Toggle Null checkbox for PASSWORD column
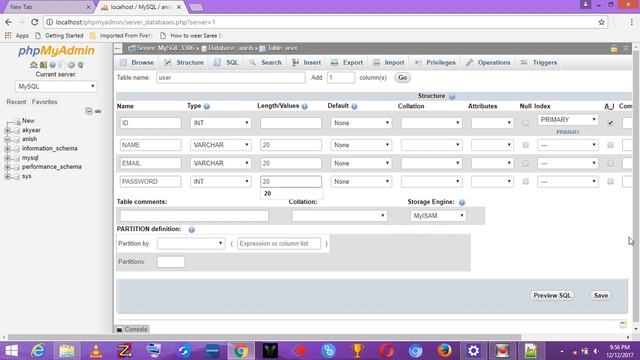 click(x=525, y=182)
